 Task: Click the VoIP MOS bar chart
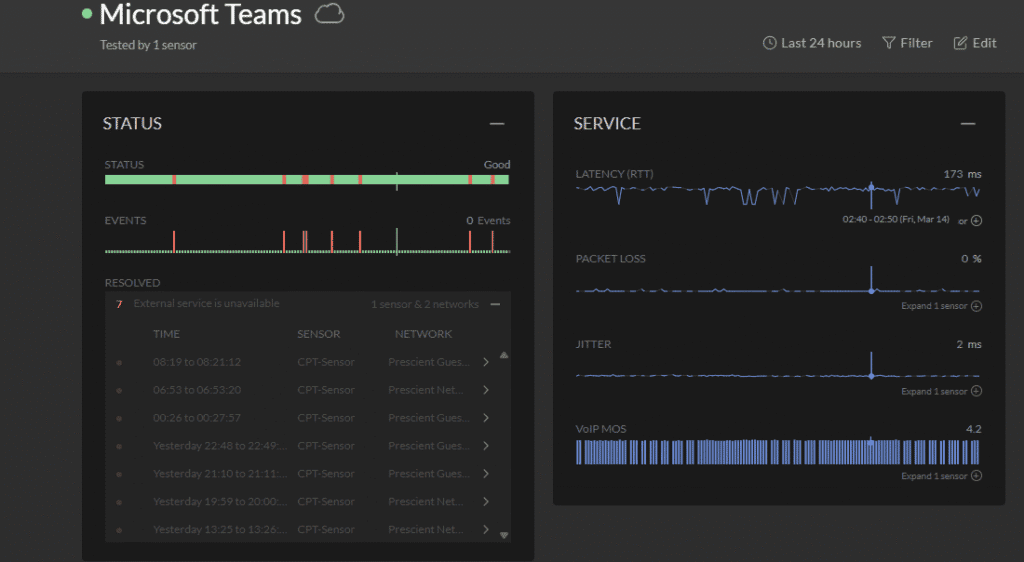click(777, 452)
